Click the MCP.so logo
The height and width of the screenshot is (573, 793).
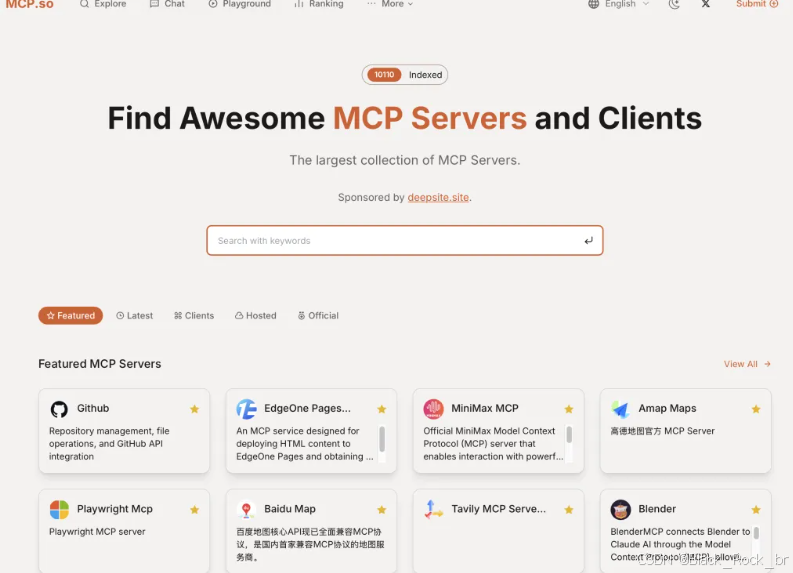(x=29, y=4)
